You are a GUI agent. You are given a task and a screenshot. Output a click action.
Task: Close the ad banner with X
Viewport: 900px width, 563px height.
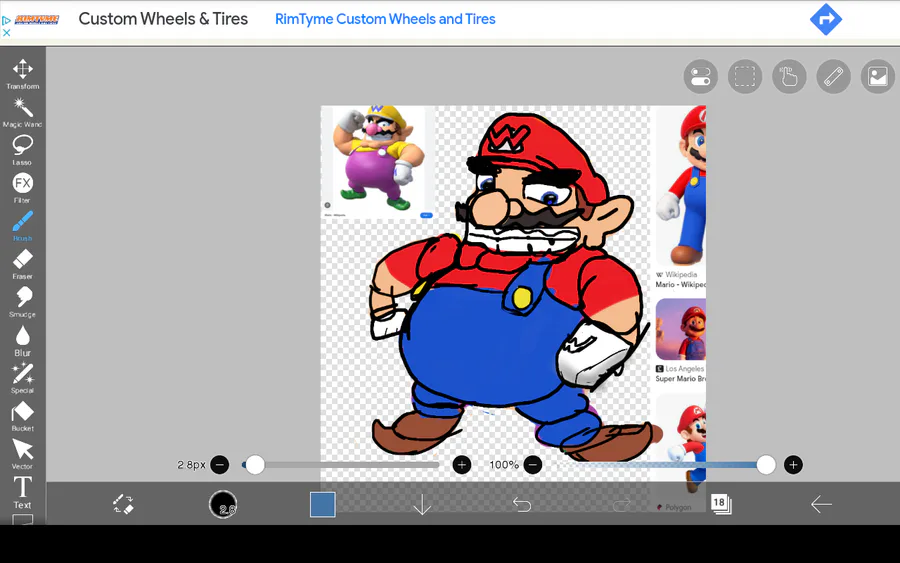6,33
